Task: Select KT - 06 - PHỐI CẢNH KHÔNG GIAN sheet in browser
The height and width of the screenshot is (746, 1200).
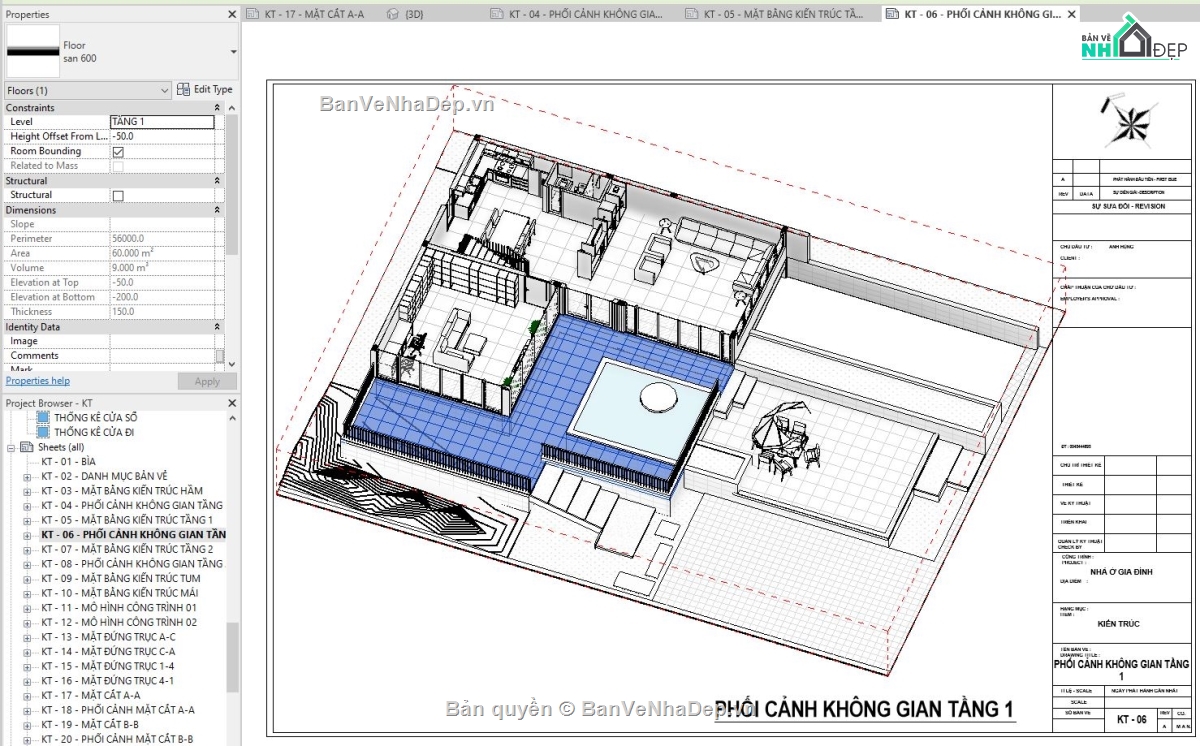Action: point(133,535)
